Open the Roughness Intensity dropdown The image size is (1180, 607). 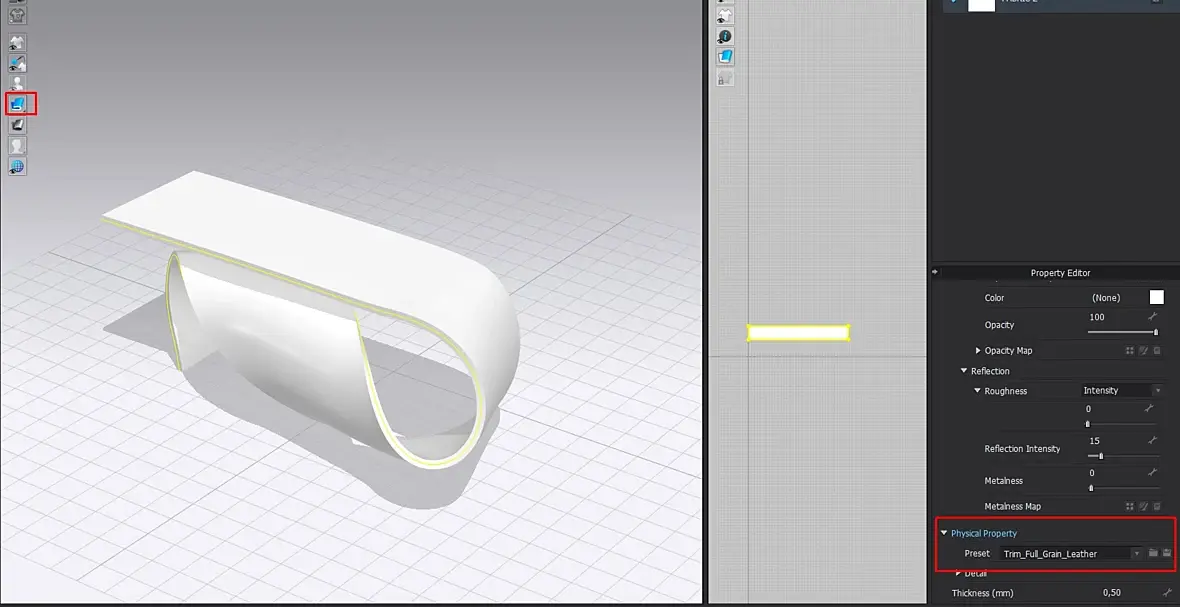coord(1121,390)
